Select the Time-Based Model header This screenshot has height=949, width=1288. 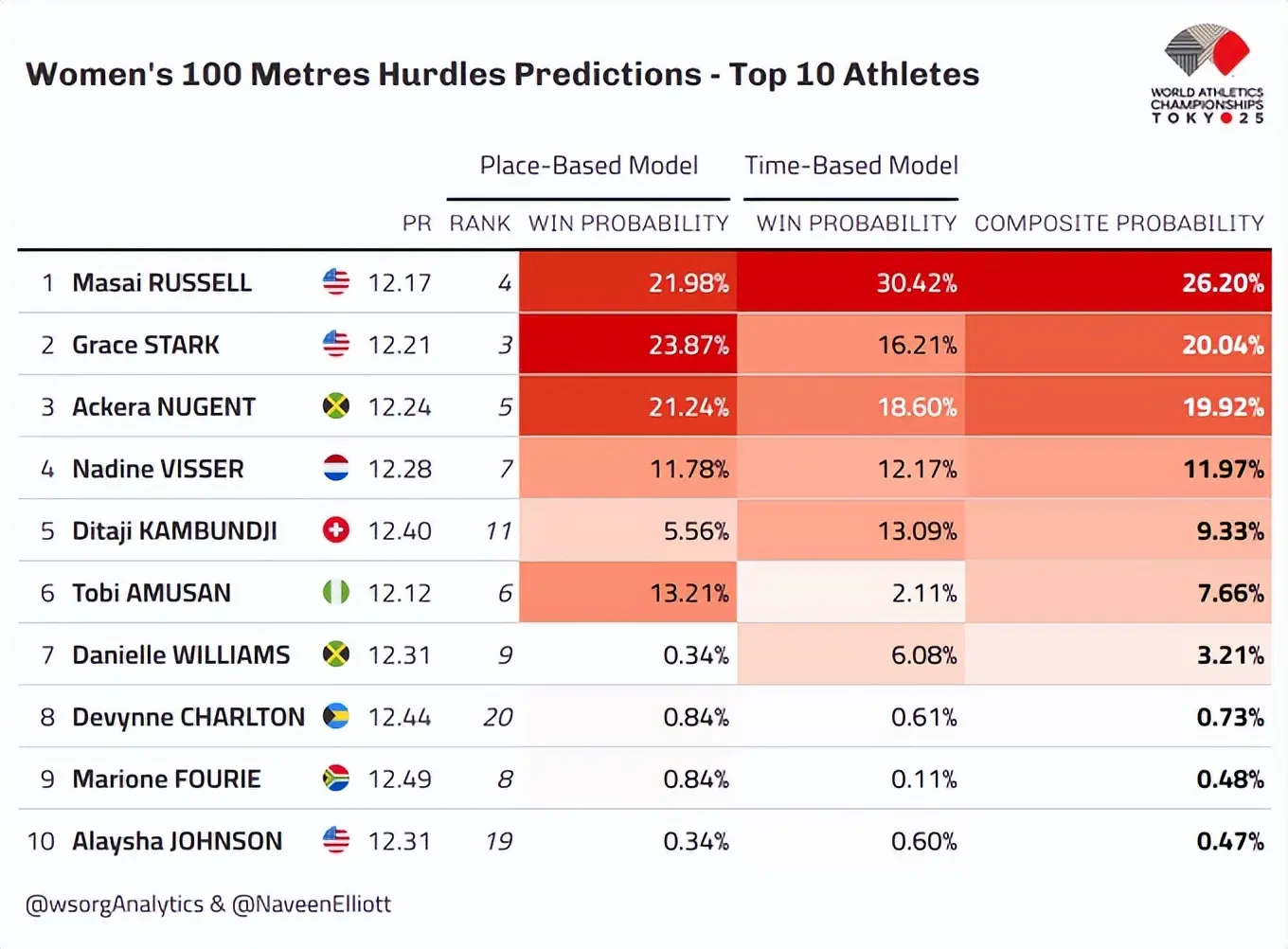point(850,166)
